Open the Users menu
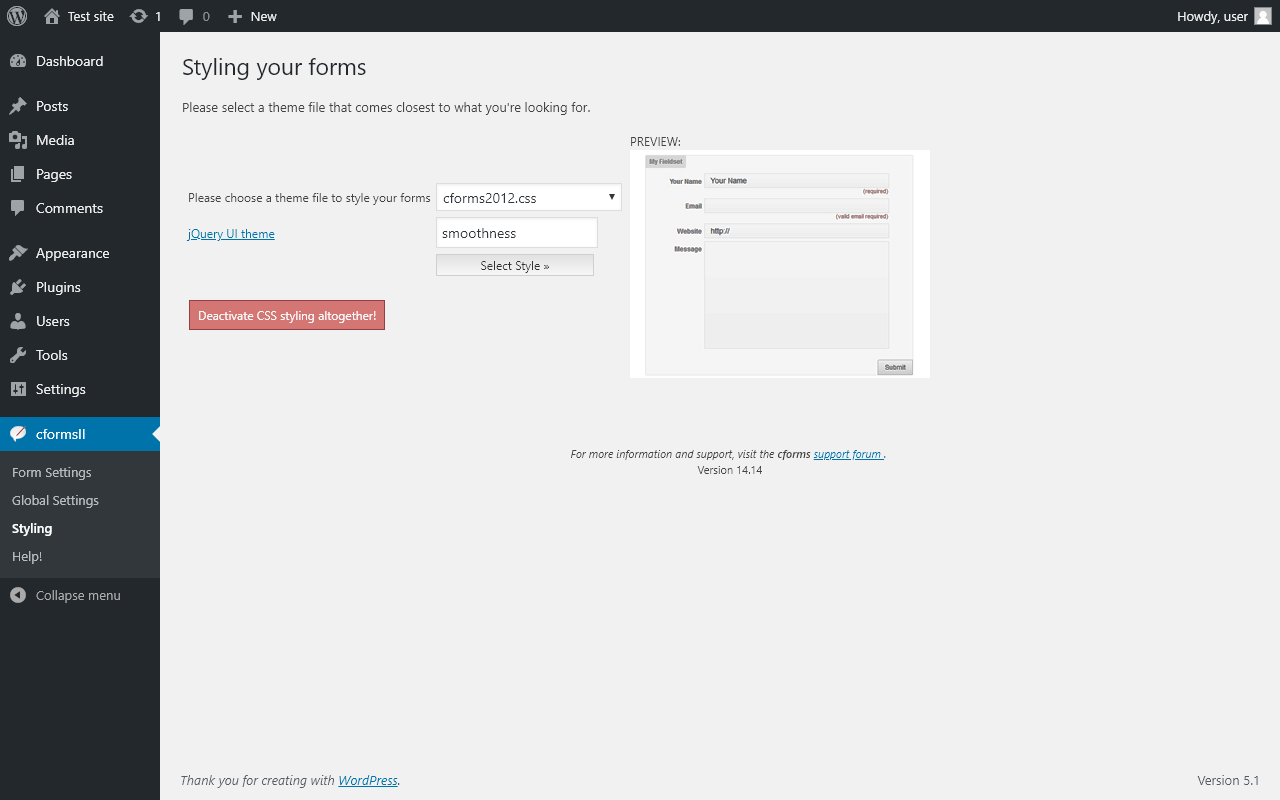Viewport: 1280px width, 800px height. click(80, 321)
